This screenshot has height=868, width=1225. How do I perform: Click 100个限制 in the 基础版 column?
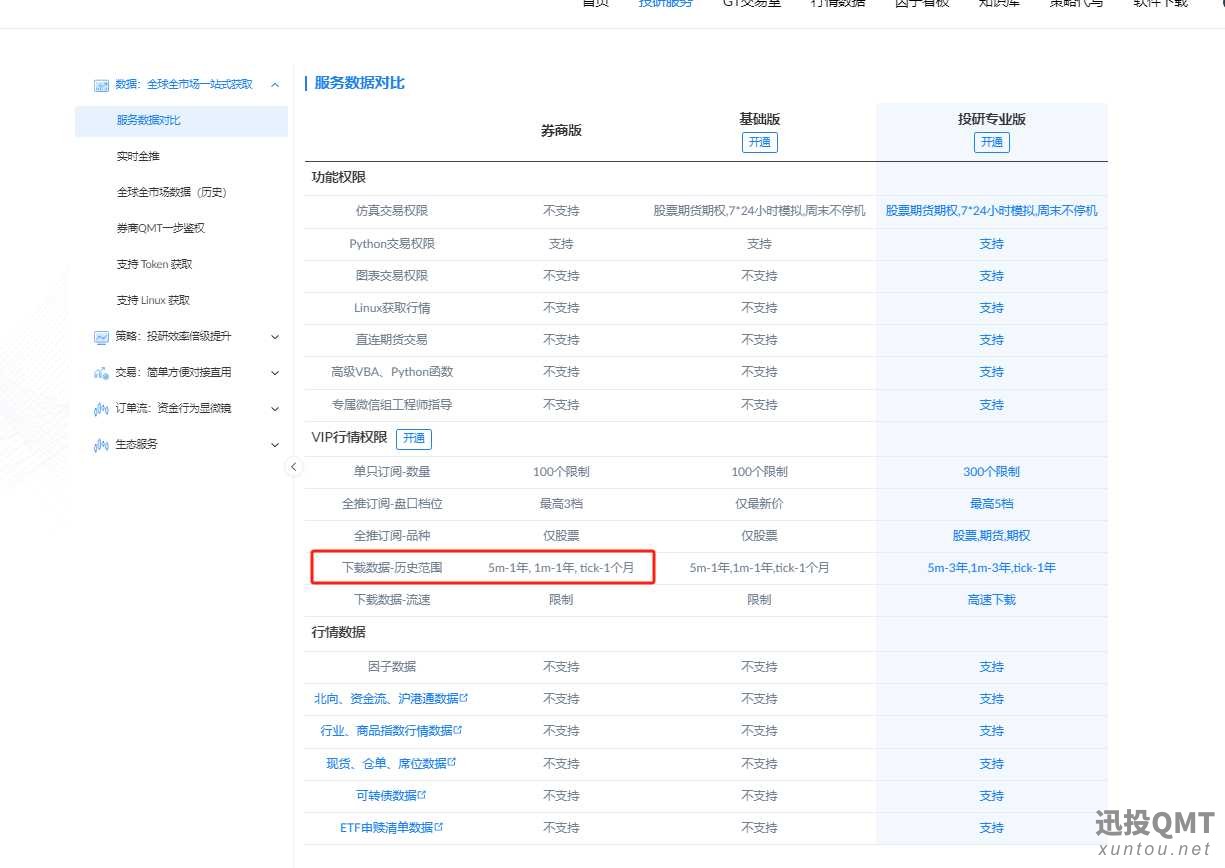(x=759, y=471)
